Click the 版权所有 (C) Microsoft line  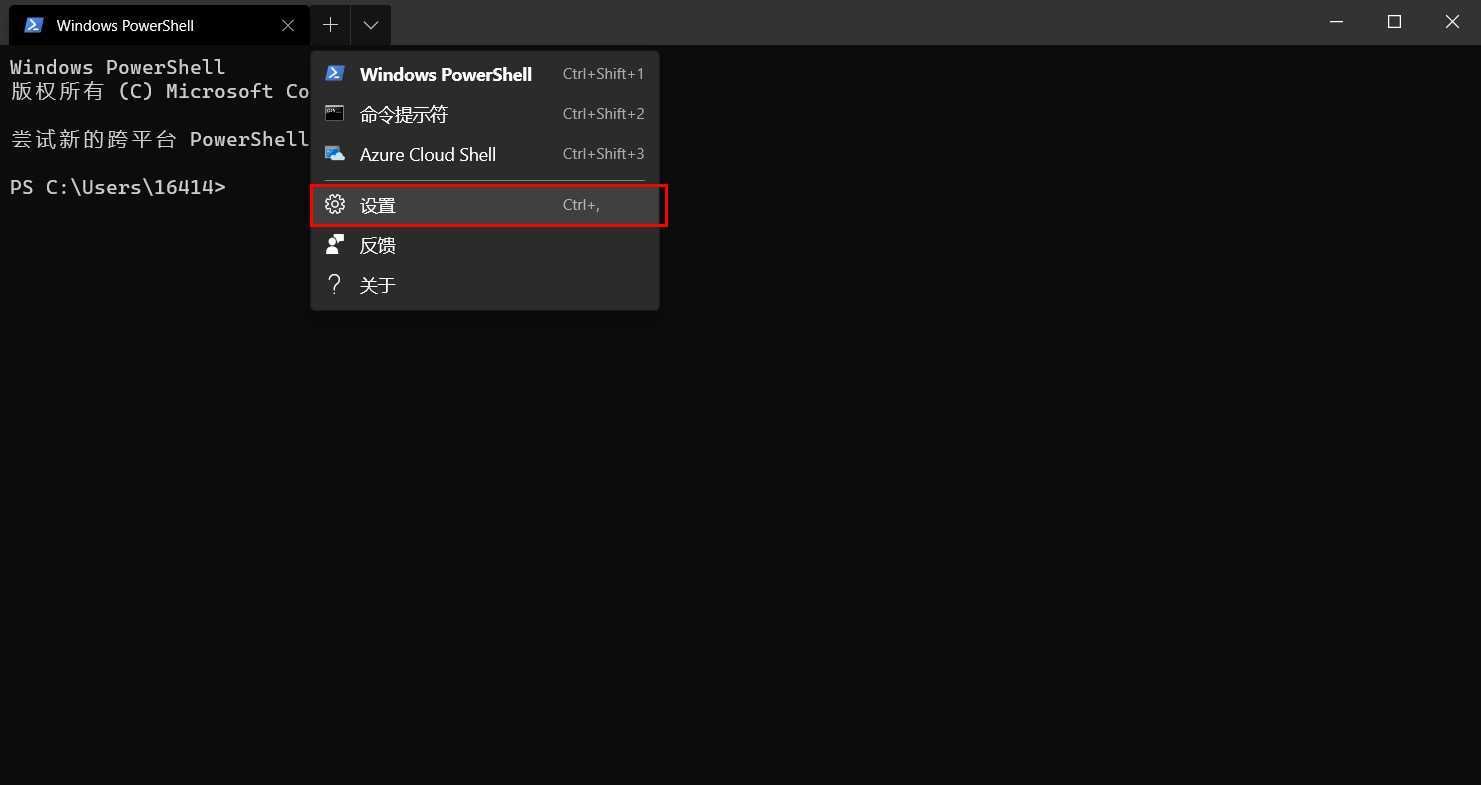pos(160,91)
